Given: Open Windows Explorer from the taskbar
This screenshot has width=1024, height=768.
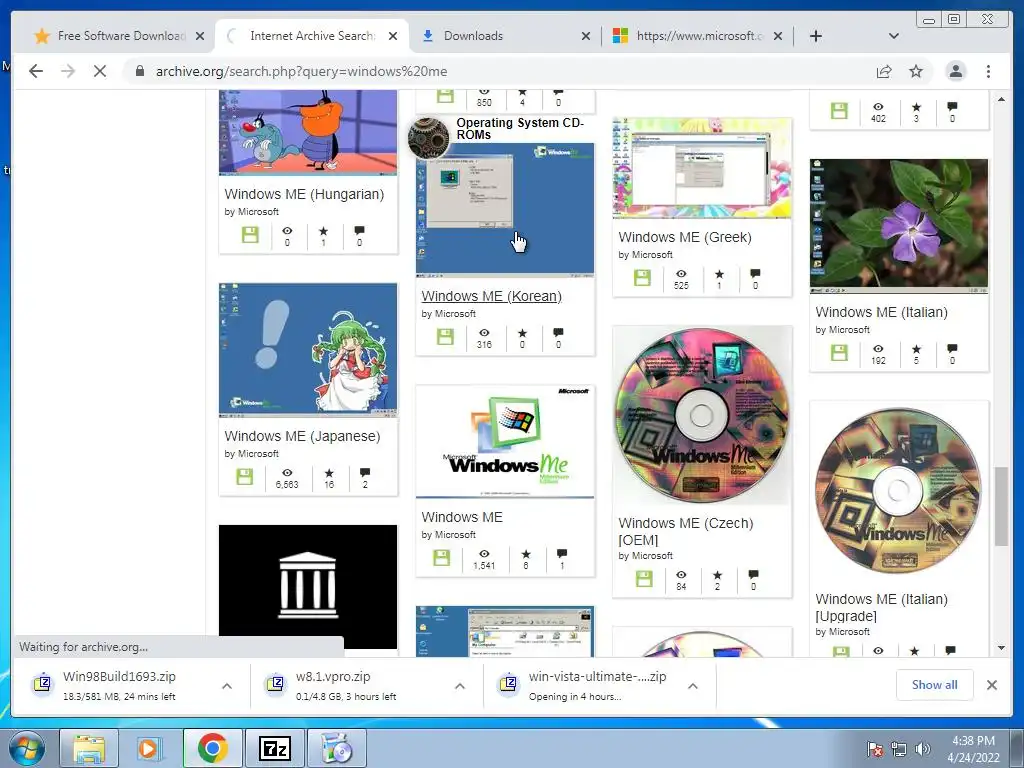Looking at the screenshot, I should [x=89, y=748].
